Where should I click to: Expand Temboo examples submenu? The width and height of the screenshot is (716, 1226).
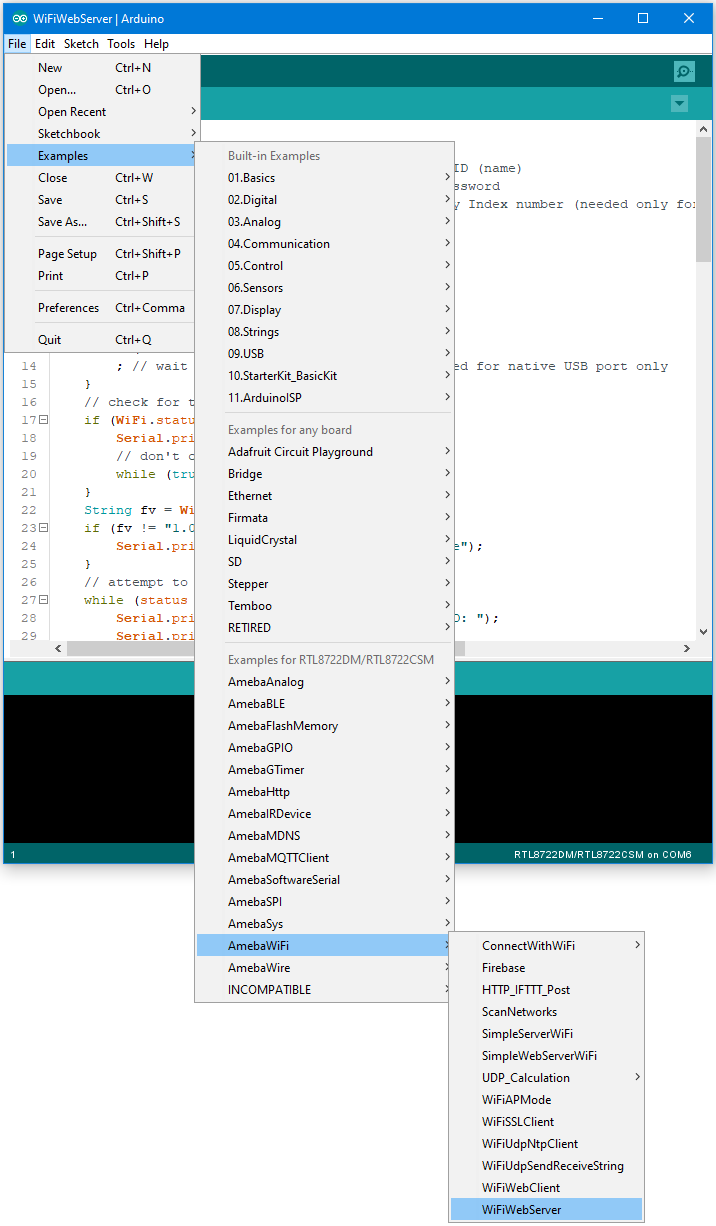point(325,606)
